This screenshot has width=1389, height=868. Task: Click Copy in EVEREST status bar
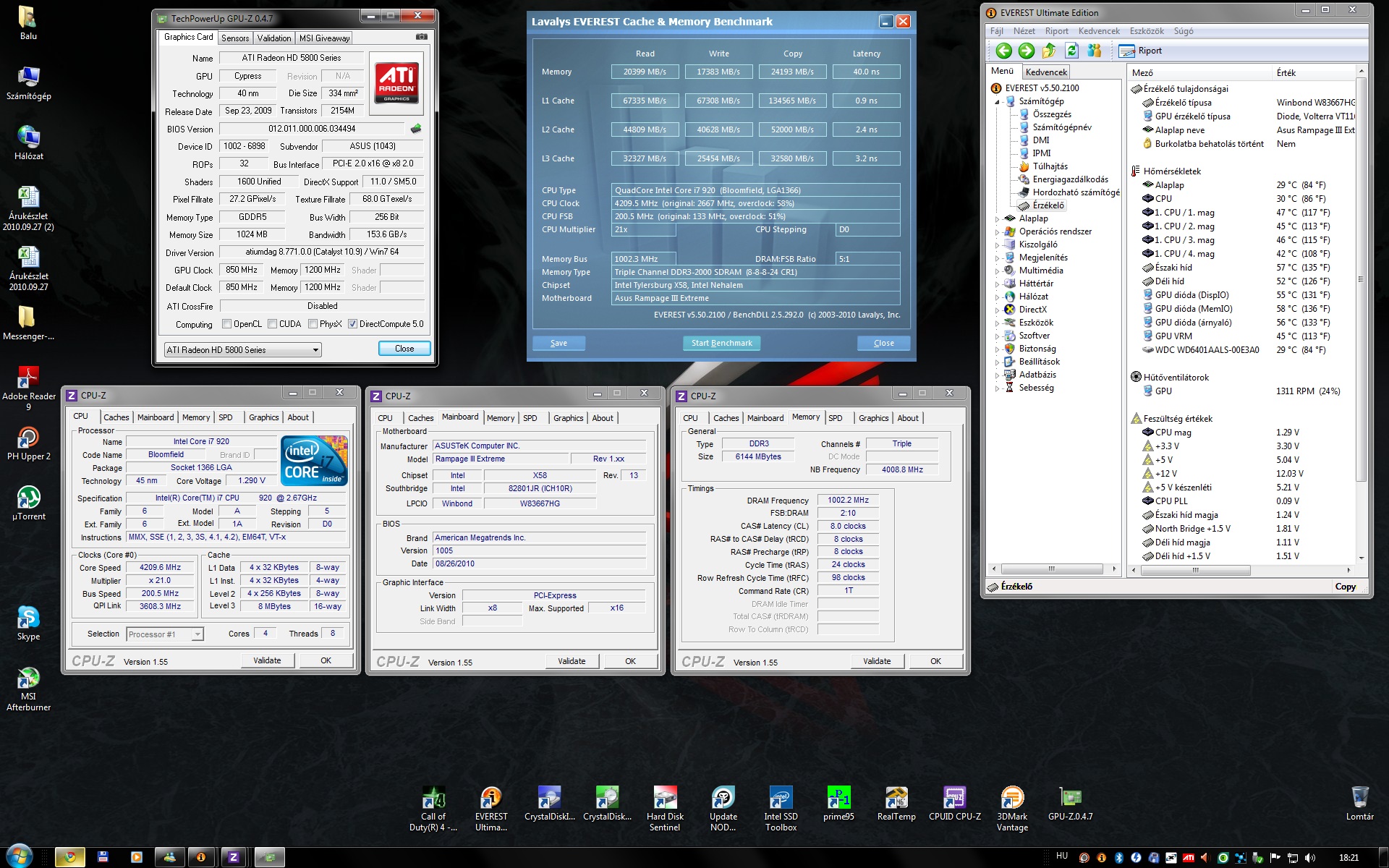pos(1345,587)
